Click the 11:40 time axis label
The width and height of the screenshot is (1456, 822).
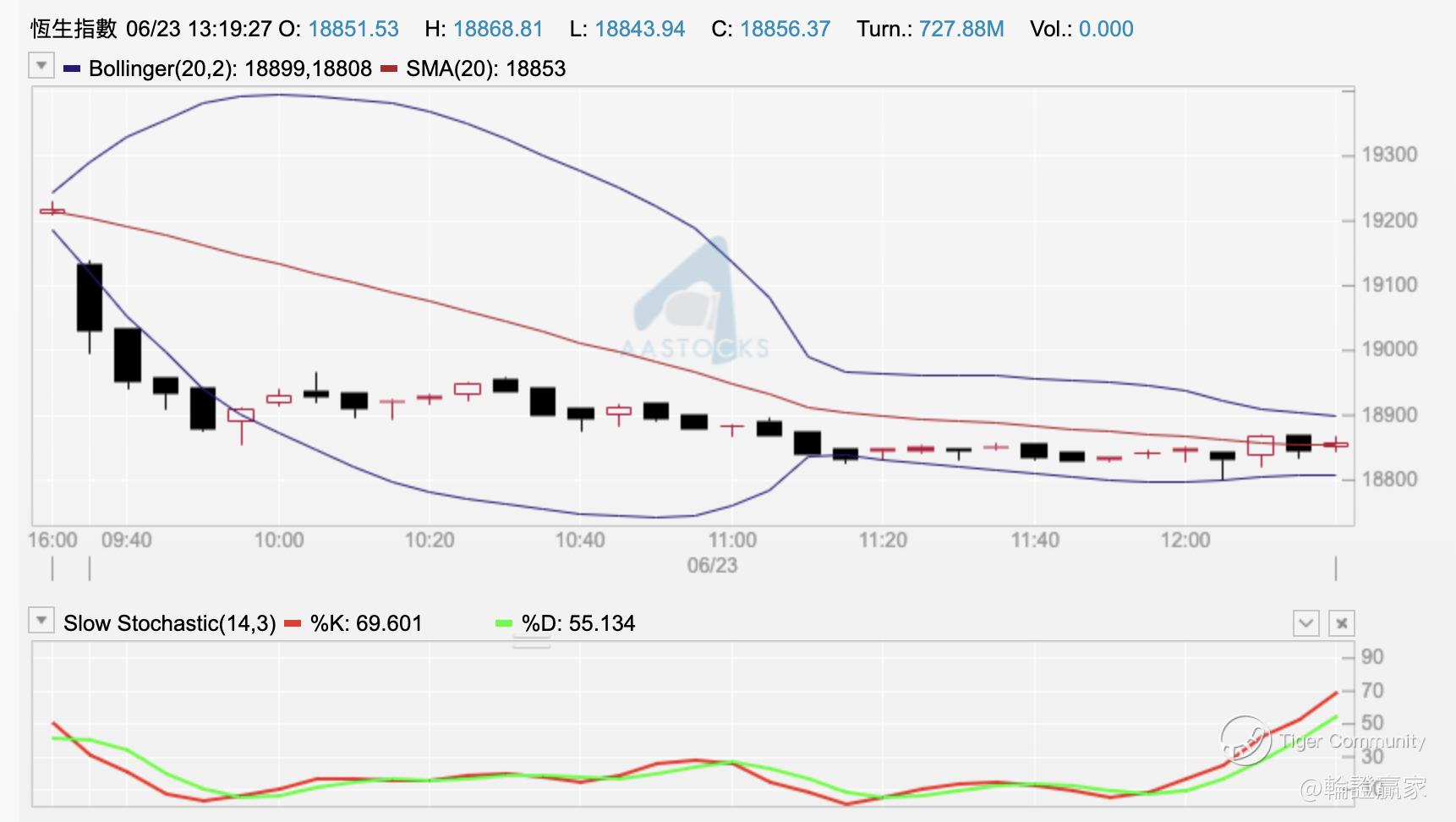pos(1035,540)
